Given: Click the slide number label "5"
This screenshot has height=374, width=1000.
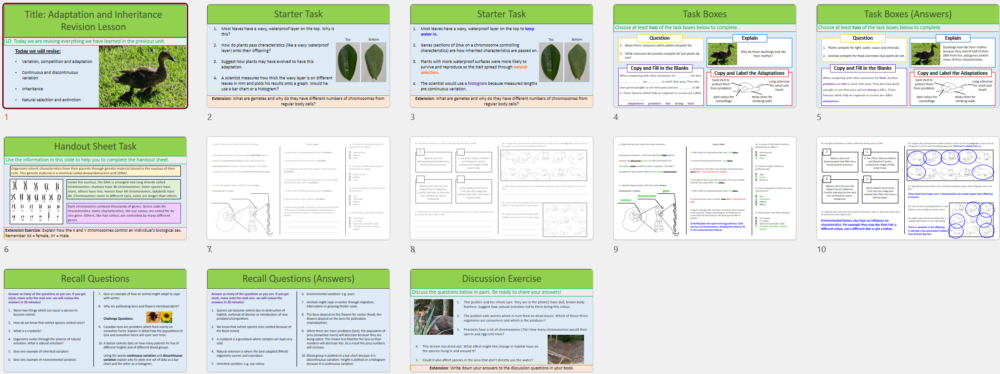Looking at the screenshot, I should [x=820, y=117].
